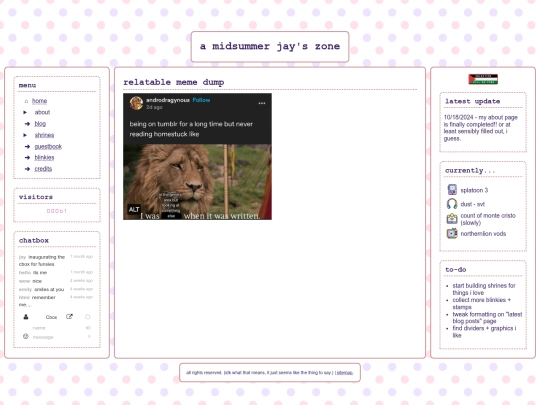Screen dimensions: 540x405
Task: Expand the about submenu triangle
Action: coord(25,112)
